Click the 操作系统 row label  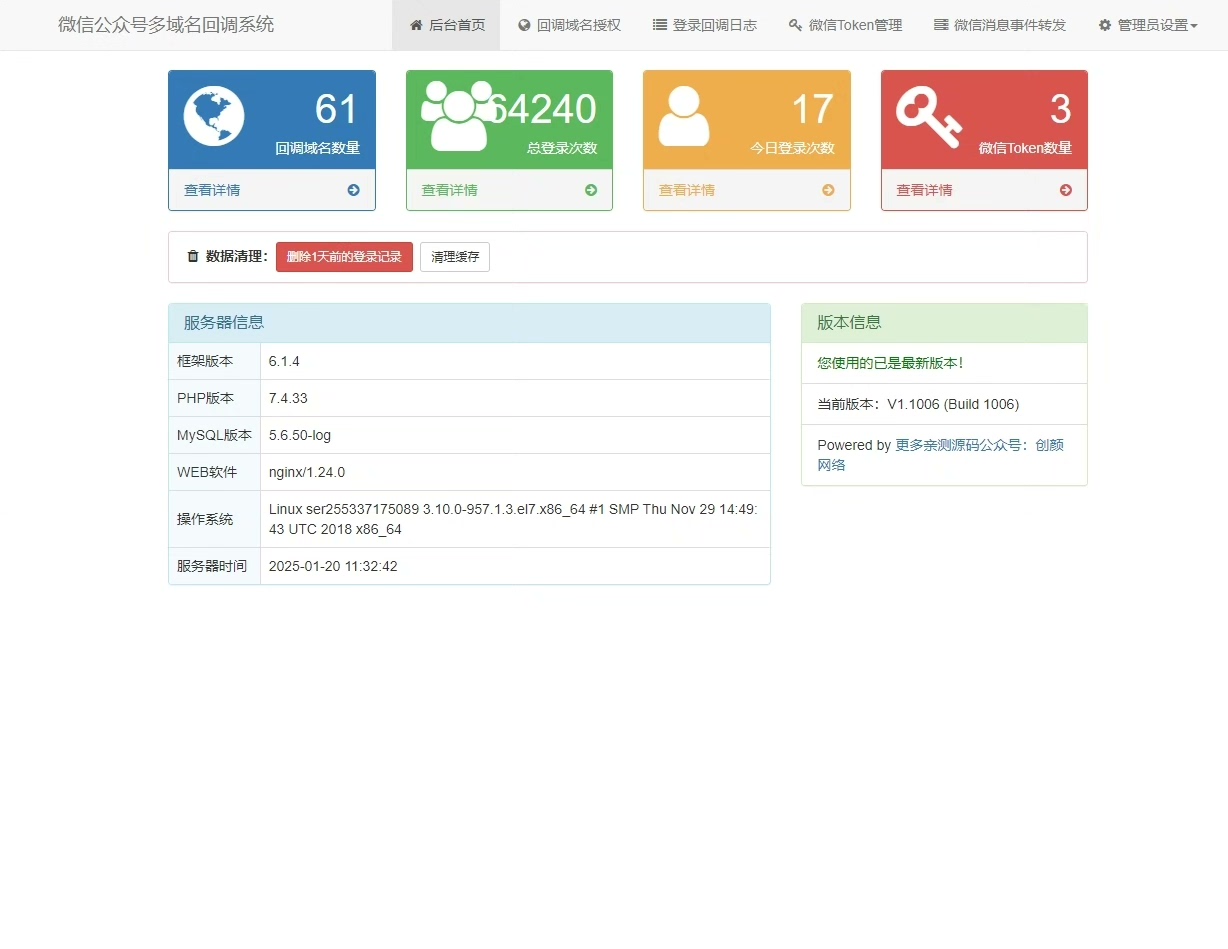pyautogui.click(x=205, y=519)
